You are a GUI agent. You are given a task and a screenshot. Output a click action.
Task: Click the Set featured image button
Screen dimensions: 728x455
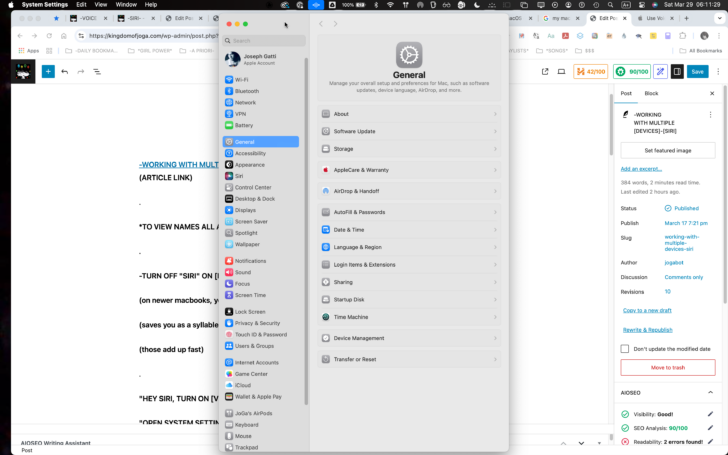668,150
